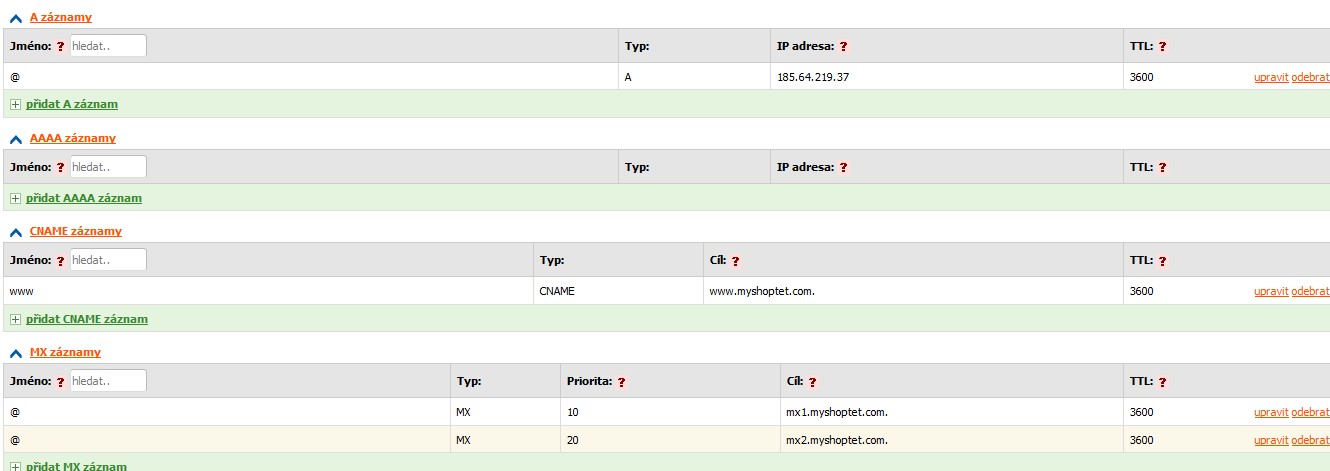Viewport: 1330px width, 471px height.
Task: Remove the mx2.myshoptet.com MX record
Action: (1310, 440)
